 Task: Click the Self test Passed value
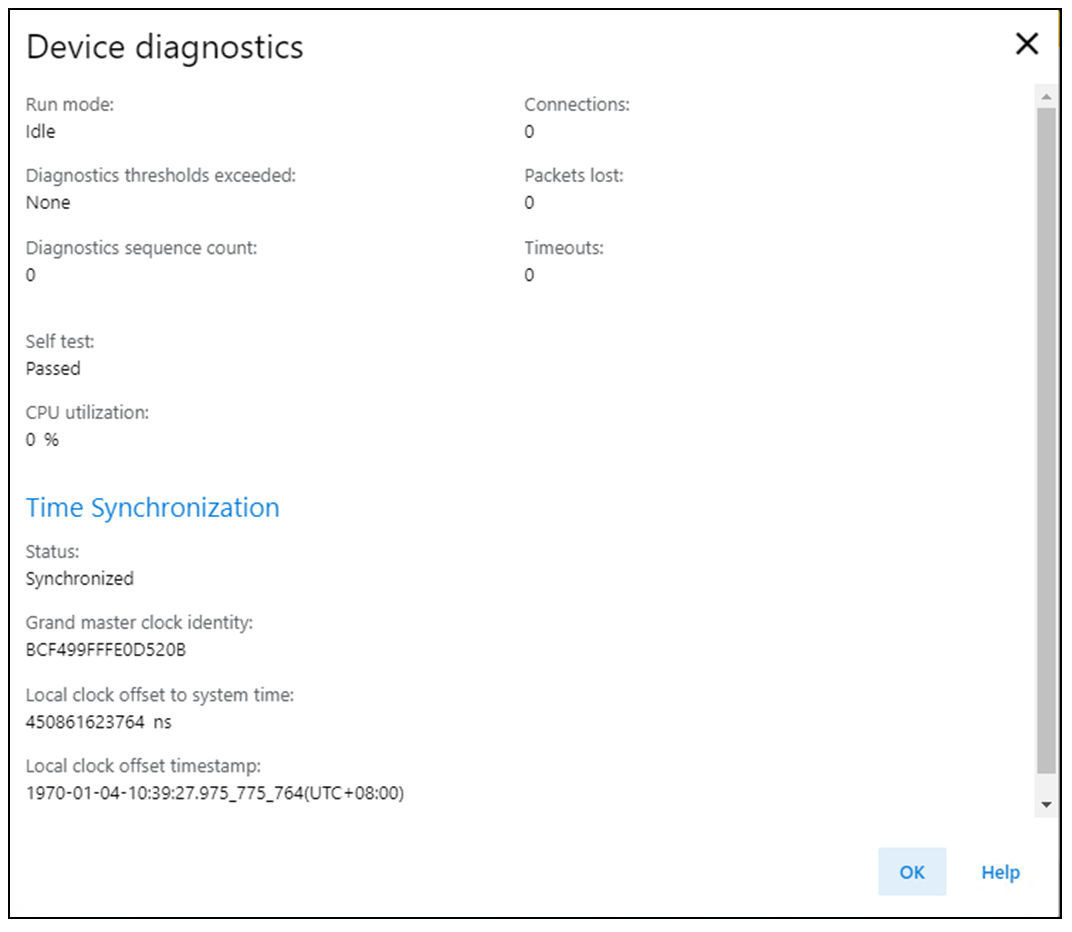tap(53, 368)
